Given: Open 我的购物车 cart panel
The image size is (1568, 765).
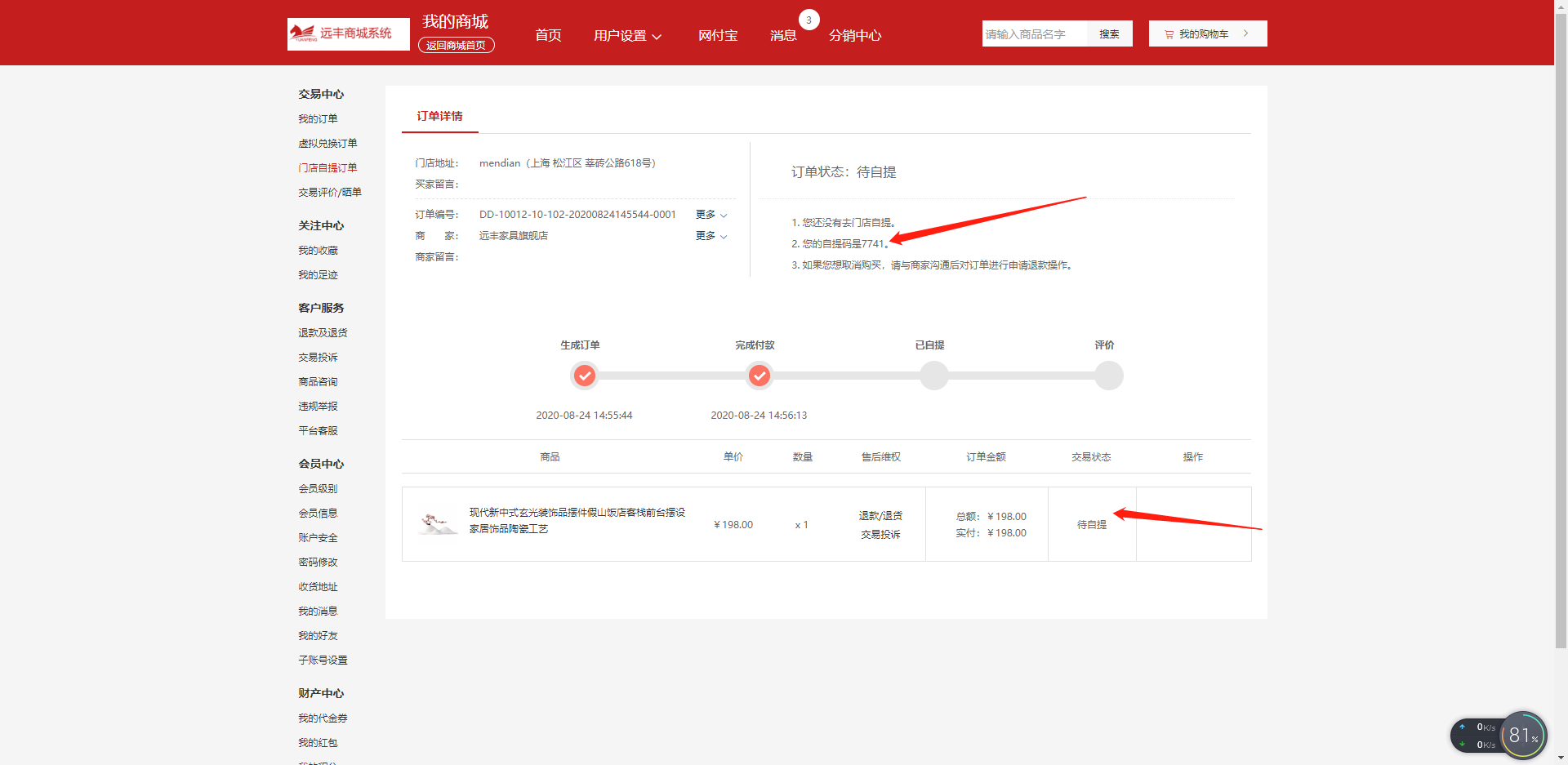Looking at the screenshot, I should [x=1208, y=33].
